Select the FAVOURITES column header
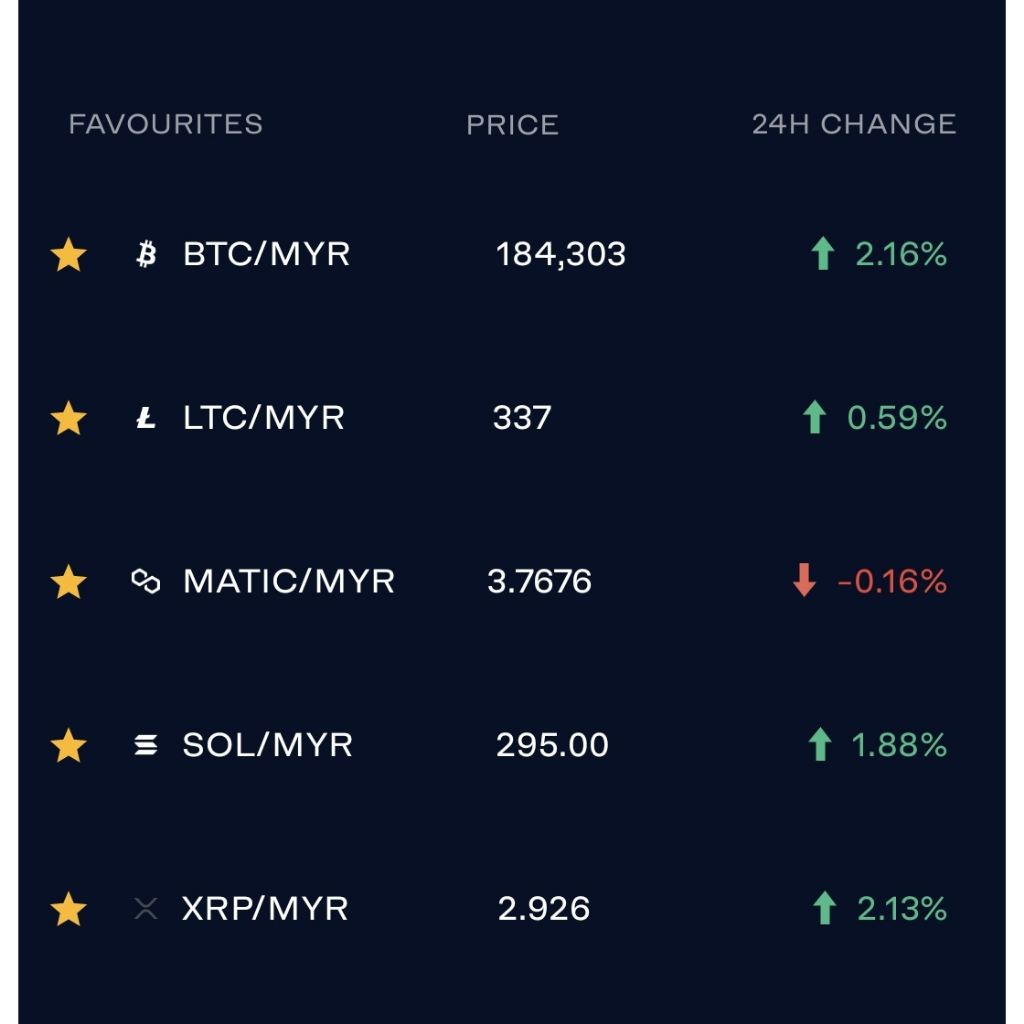This screenshot has width=1024, height=1024. click(x=166, y=124)
